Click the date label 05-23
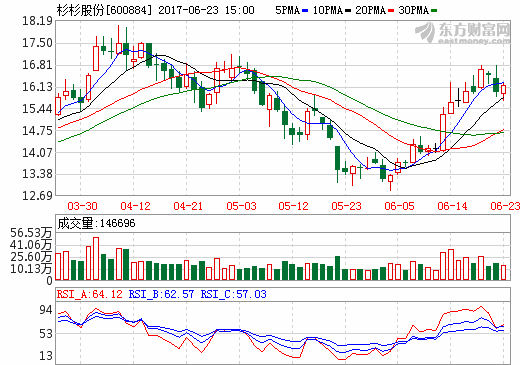This screenshot has width=520, height=365. tap(346, 206)
